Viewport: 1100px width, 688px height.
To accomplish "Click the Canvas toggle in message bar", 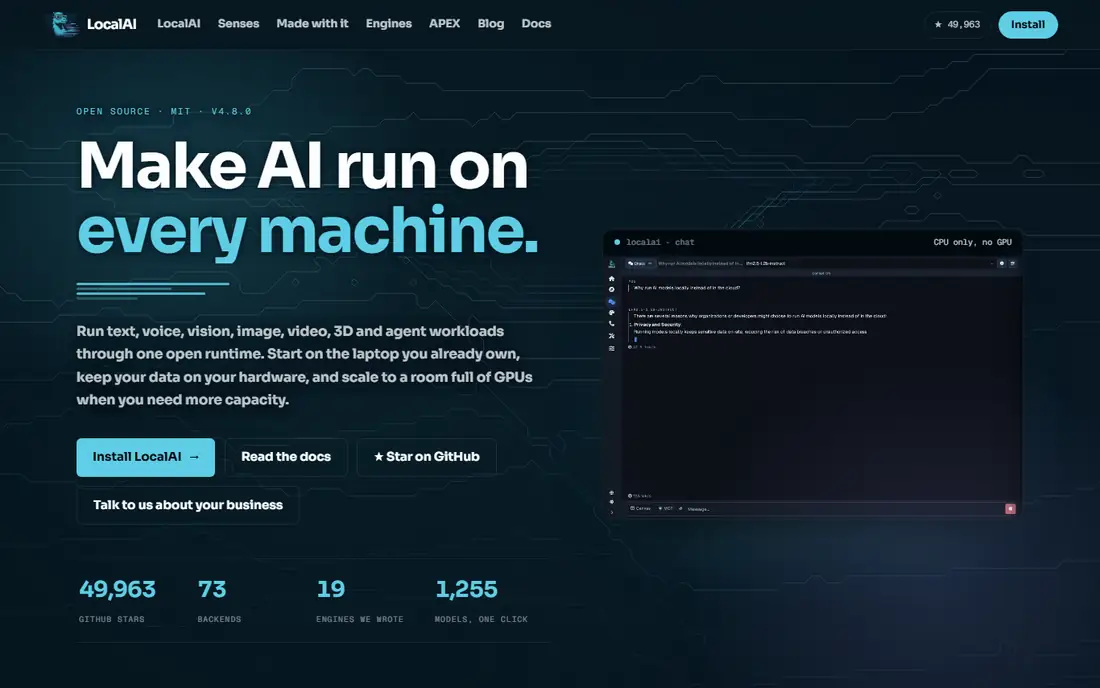I will [x=640, y=508].
